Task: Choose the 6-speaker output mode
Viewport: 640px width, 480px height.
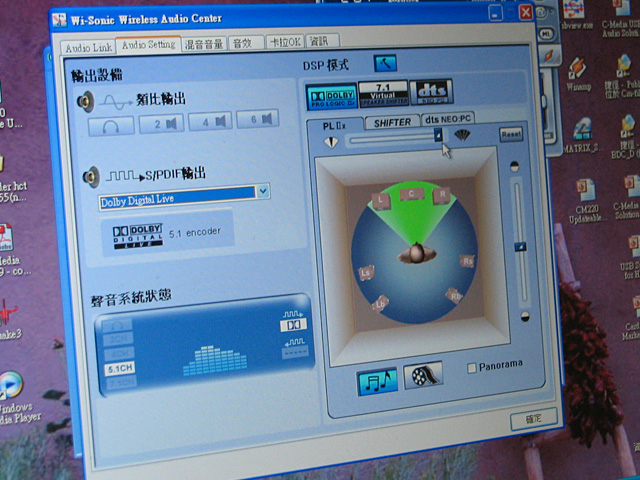Action: coord(259,120)
